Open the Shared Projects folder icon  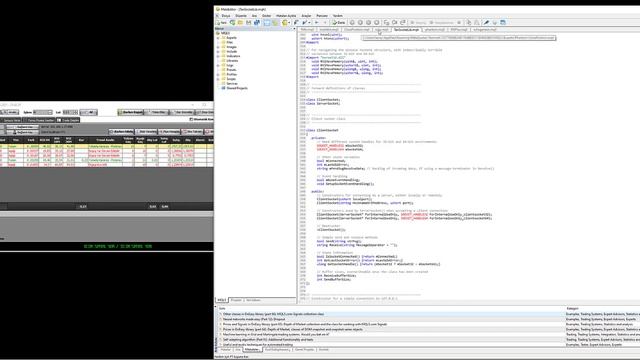223,88
